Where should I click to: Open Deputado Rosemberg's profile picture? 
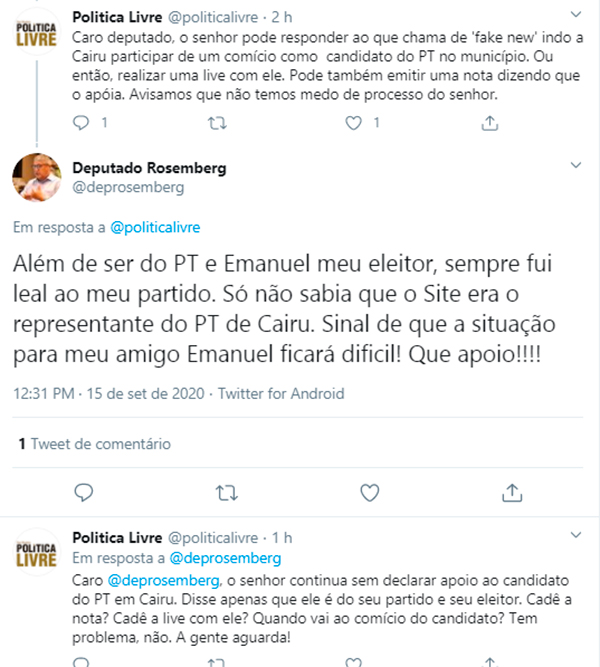click(37, 177)
